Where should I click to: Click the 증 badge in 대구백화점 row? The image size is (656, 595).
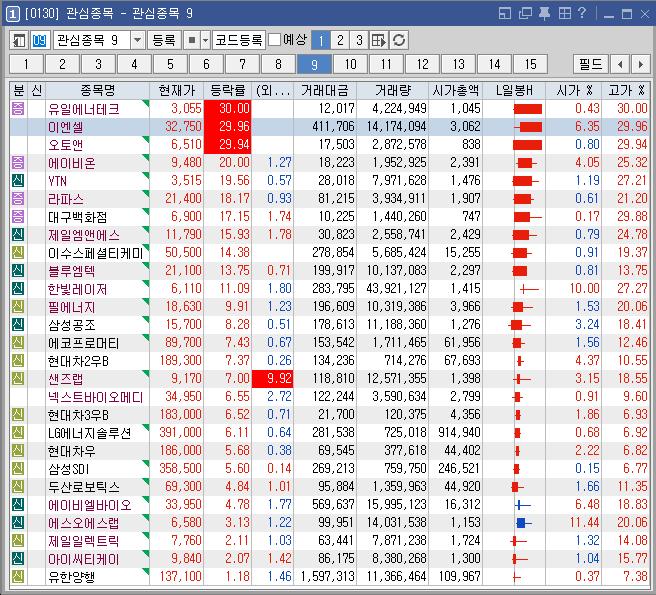point(18,217)
